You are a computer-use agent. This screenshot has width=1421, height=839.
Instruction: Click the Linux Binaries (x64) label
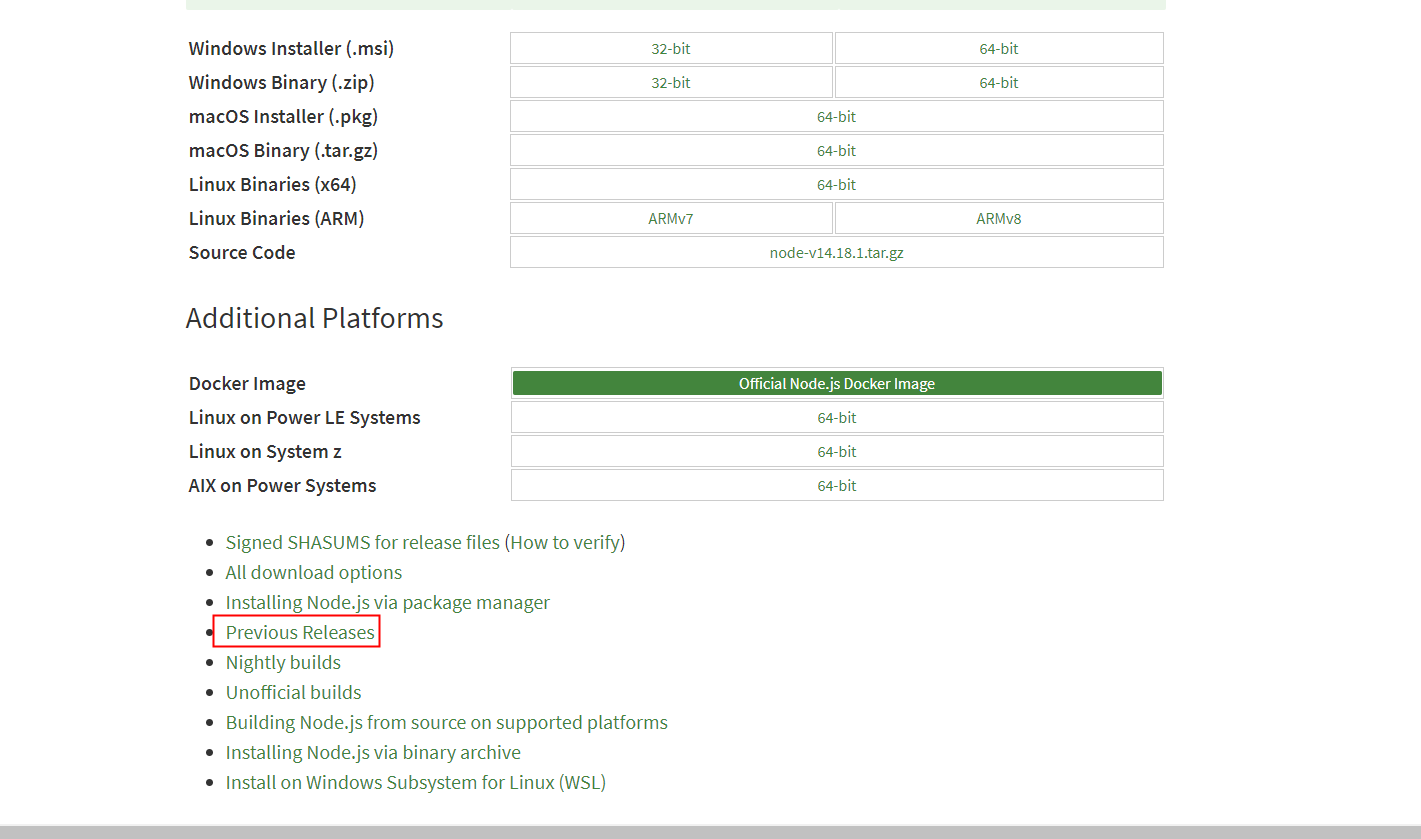point(272,184)
